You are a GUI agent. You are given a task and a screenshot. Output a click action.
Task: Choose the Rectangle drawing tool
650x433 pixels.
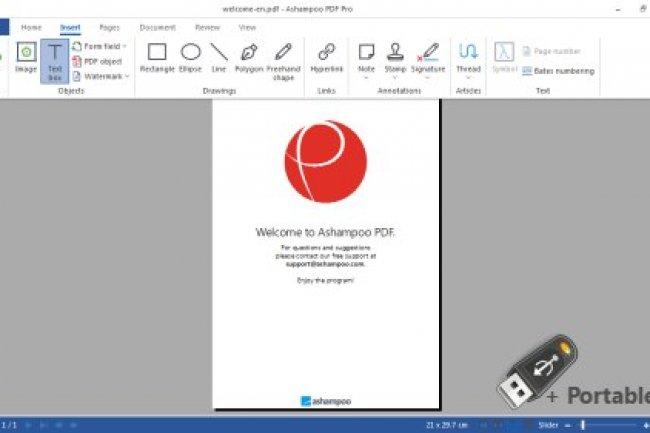click(157, 58)
